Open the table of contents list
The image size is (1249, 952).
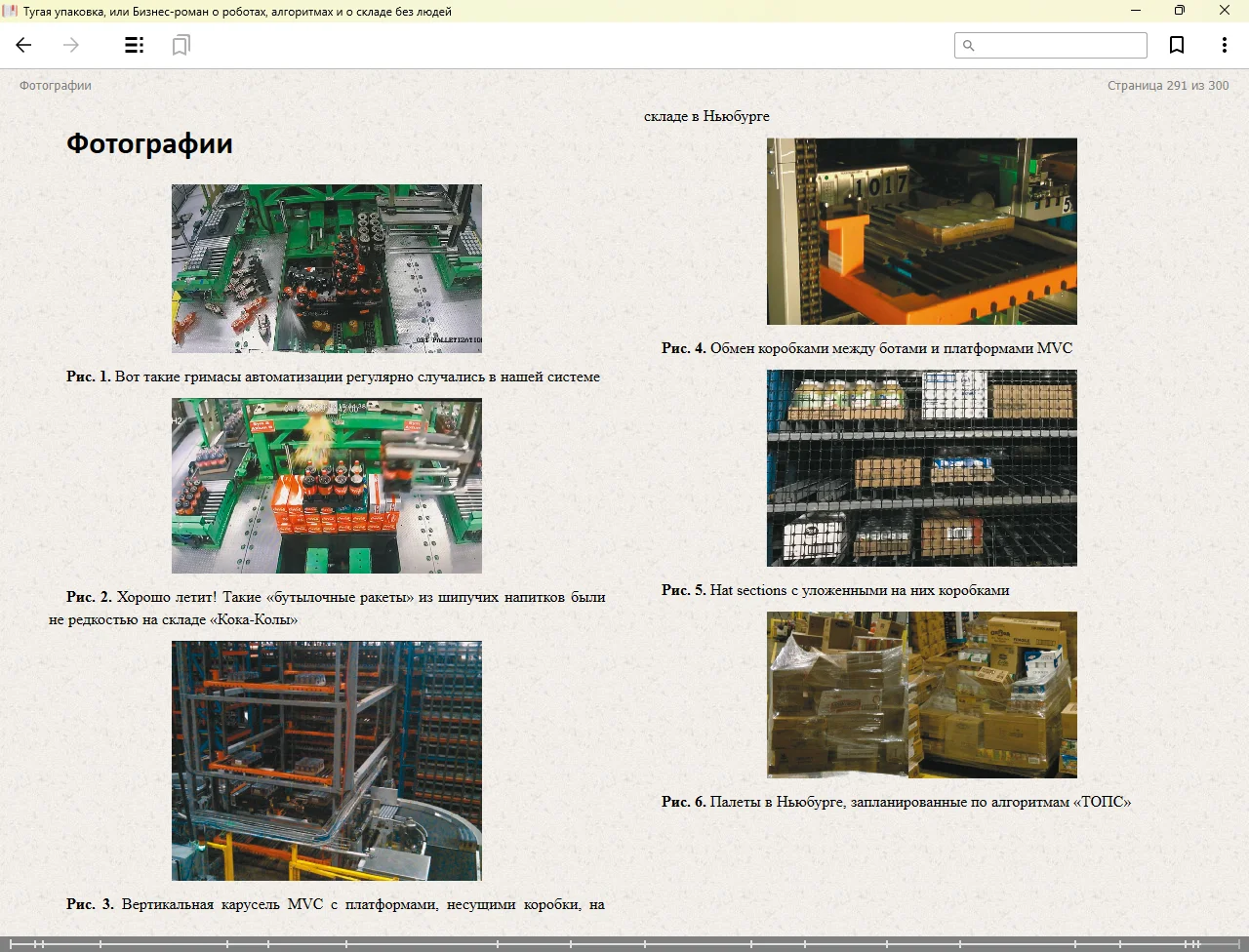tap(135, 45)
